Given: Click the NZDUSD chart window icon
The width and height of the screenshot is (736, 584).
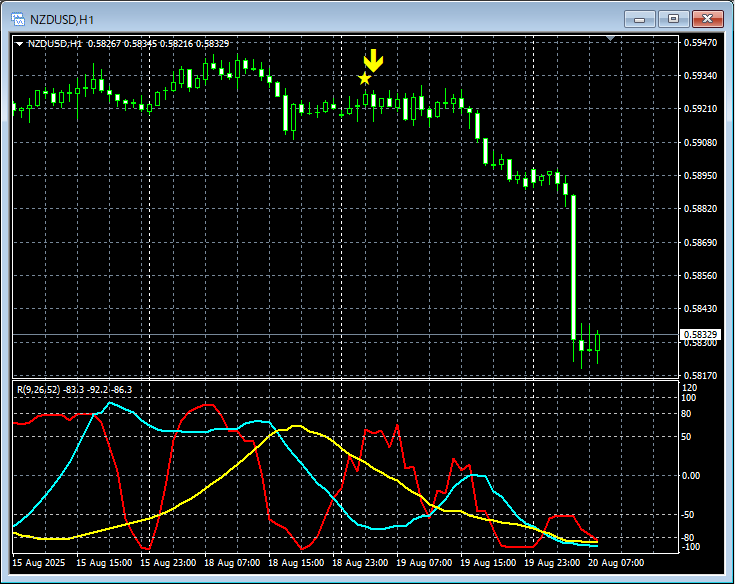Looking at the screenshot, I should coord(18,19).
